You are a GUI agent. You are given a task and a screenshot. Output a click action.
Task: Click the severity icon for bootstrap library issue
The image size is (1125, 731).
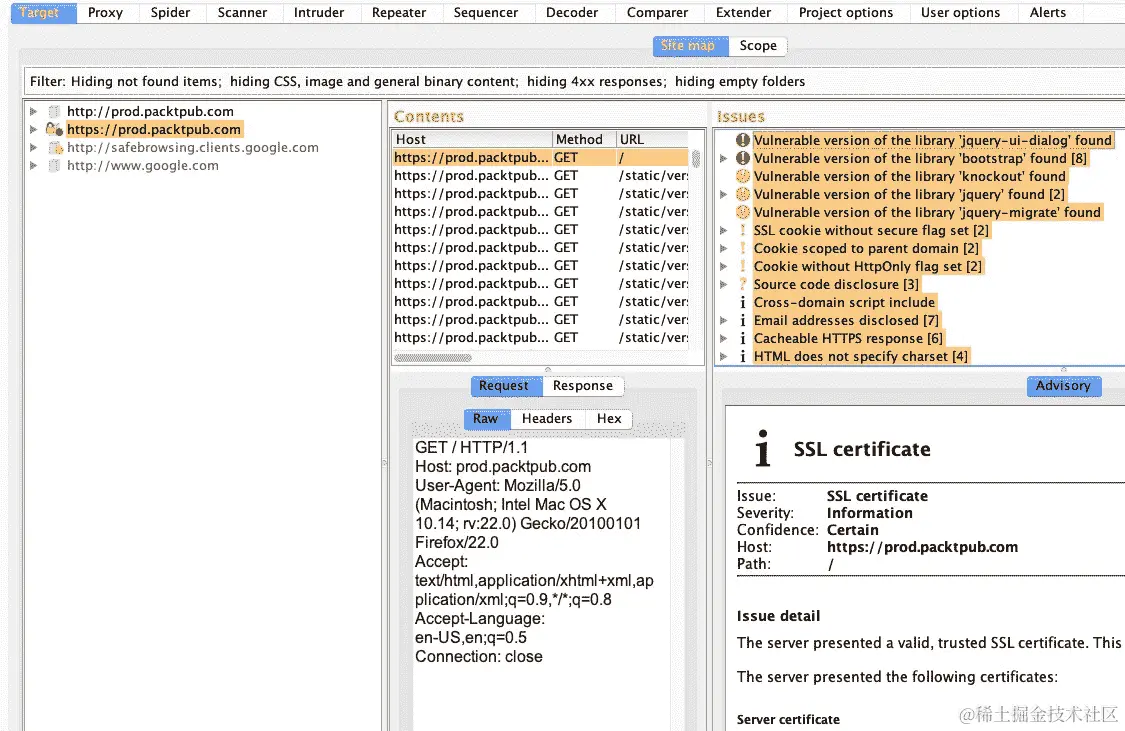(x=743, y=159)
